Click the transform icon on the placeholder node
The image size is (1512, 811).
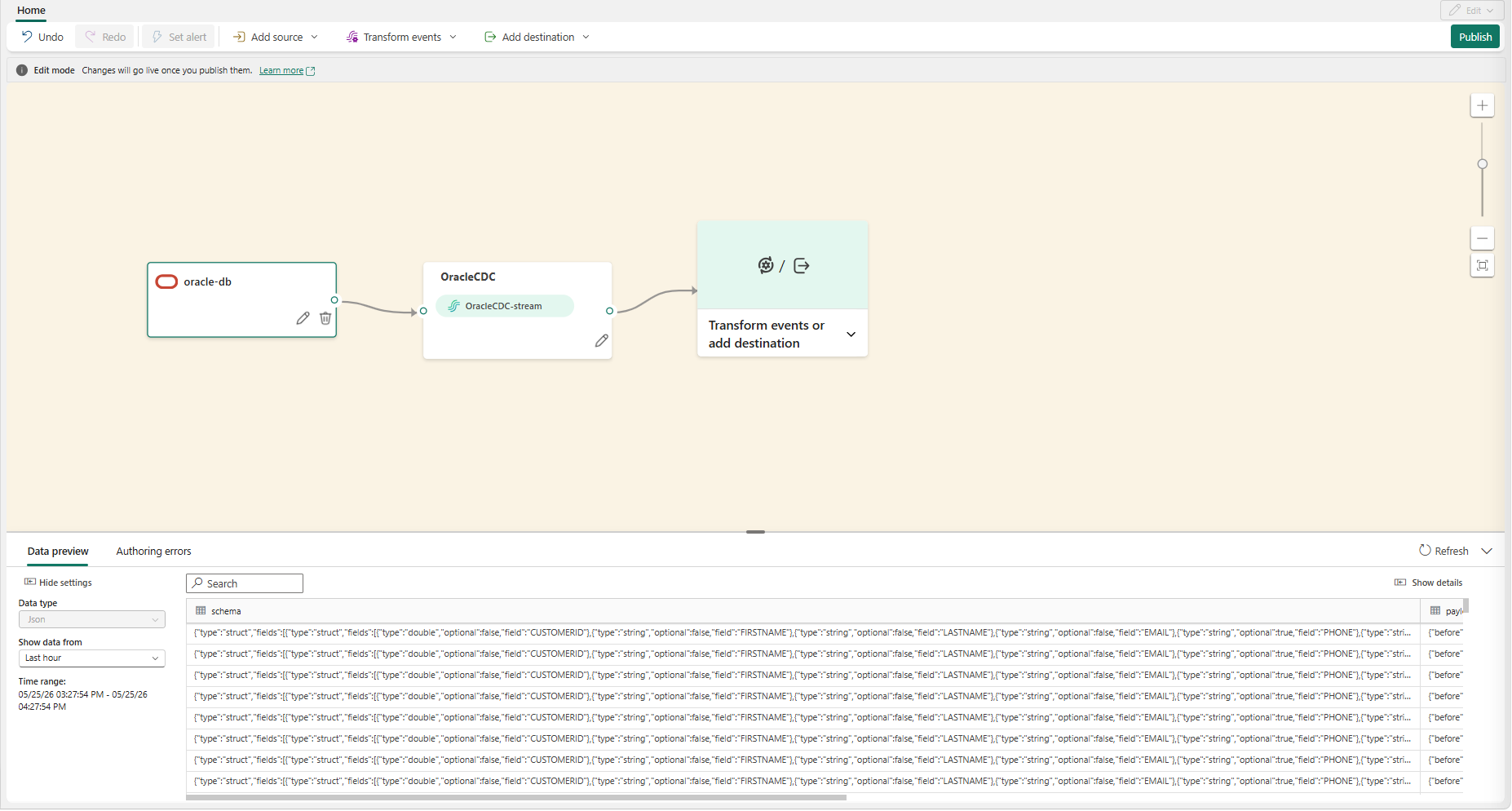(765, 265)
